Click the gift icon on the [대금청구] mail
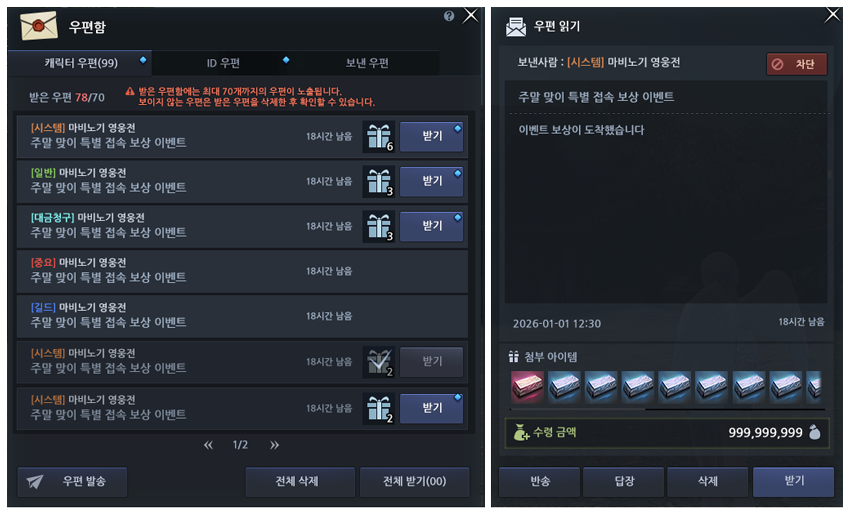The height and width of the screenshot is (512, 850). pos(378,226)
